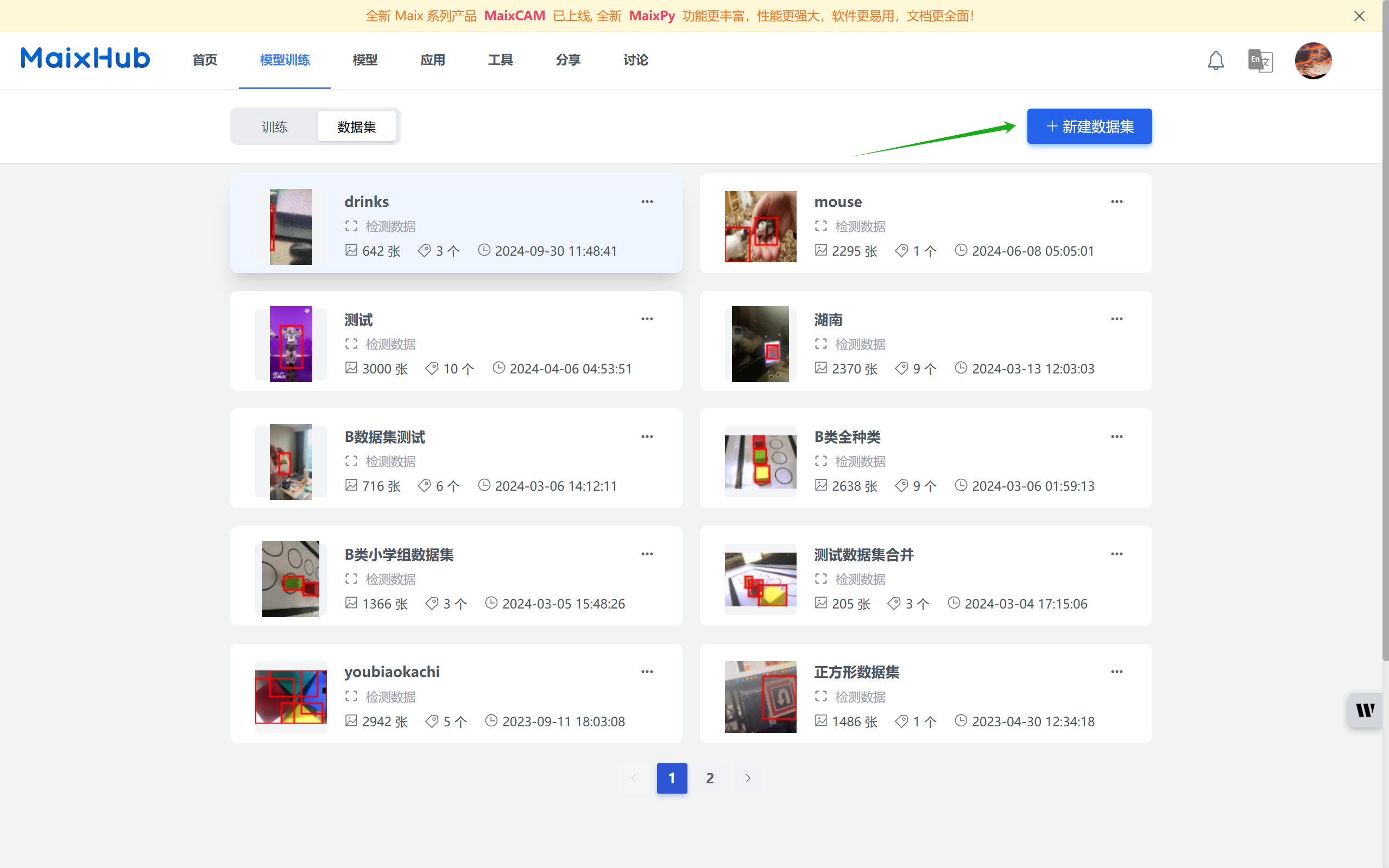Go to the 首页 nav item
The width and height of the screenshot is (1389, 868).
pyautogui.click(x=204, y=60)
